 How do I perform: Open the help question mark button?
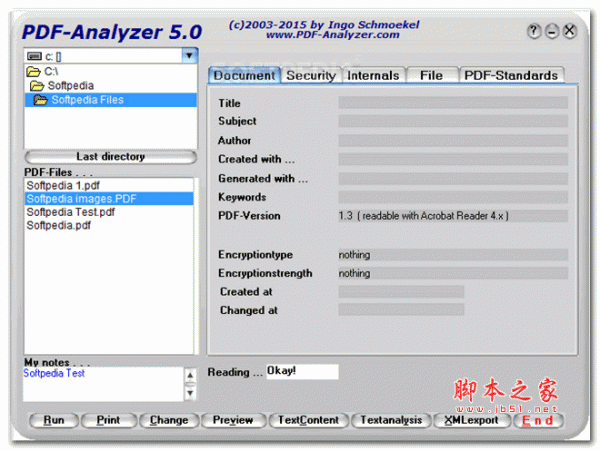(534, 31)
